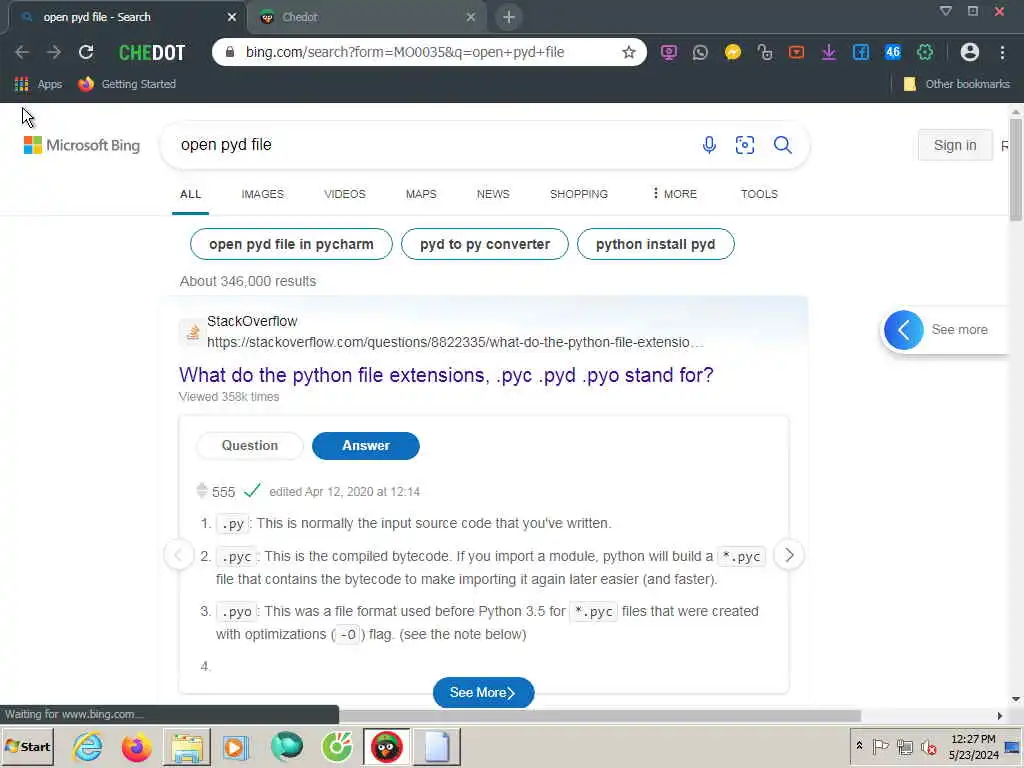Expand the MORE search categories menu
Viewport: 1024px width, 768px height.
point(675,194)
